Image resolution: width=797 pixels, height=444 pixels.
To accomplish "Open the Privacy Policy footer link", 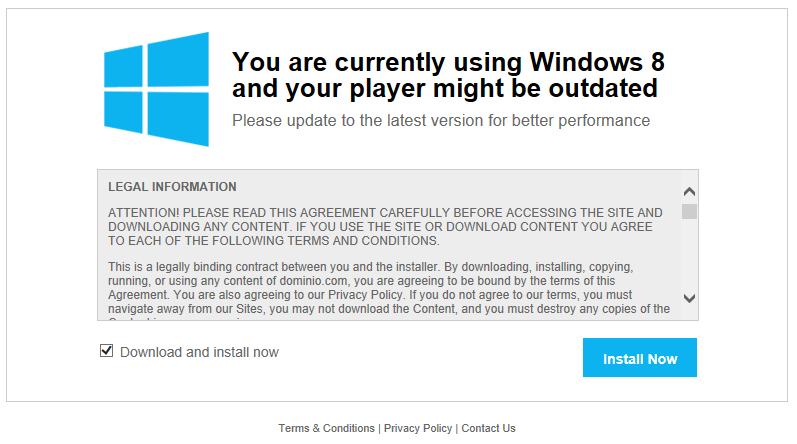I will 418,428.
